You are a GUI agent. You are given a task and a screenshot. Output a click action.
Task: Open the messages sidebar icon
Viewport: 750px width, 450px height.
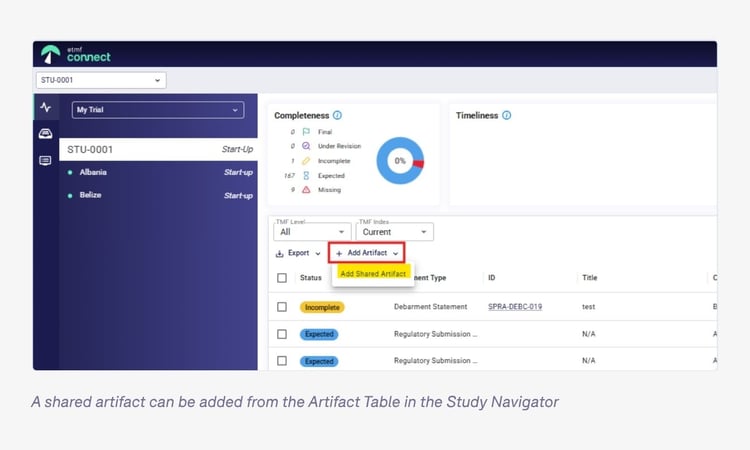point(45,160)
